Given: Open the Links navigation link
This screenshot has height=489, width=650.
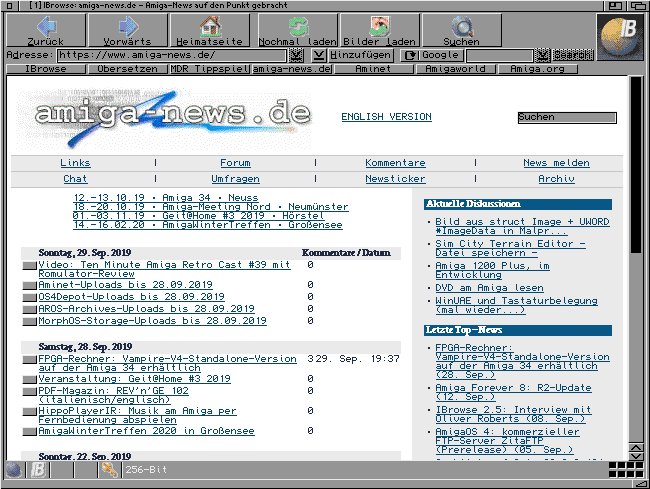Looking at the screenshot, I should point(75,163).
